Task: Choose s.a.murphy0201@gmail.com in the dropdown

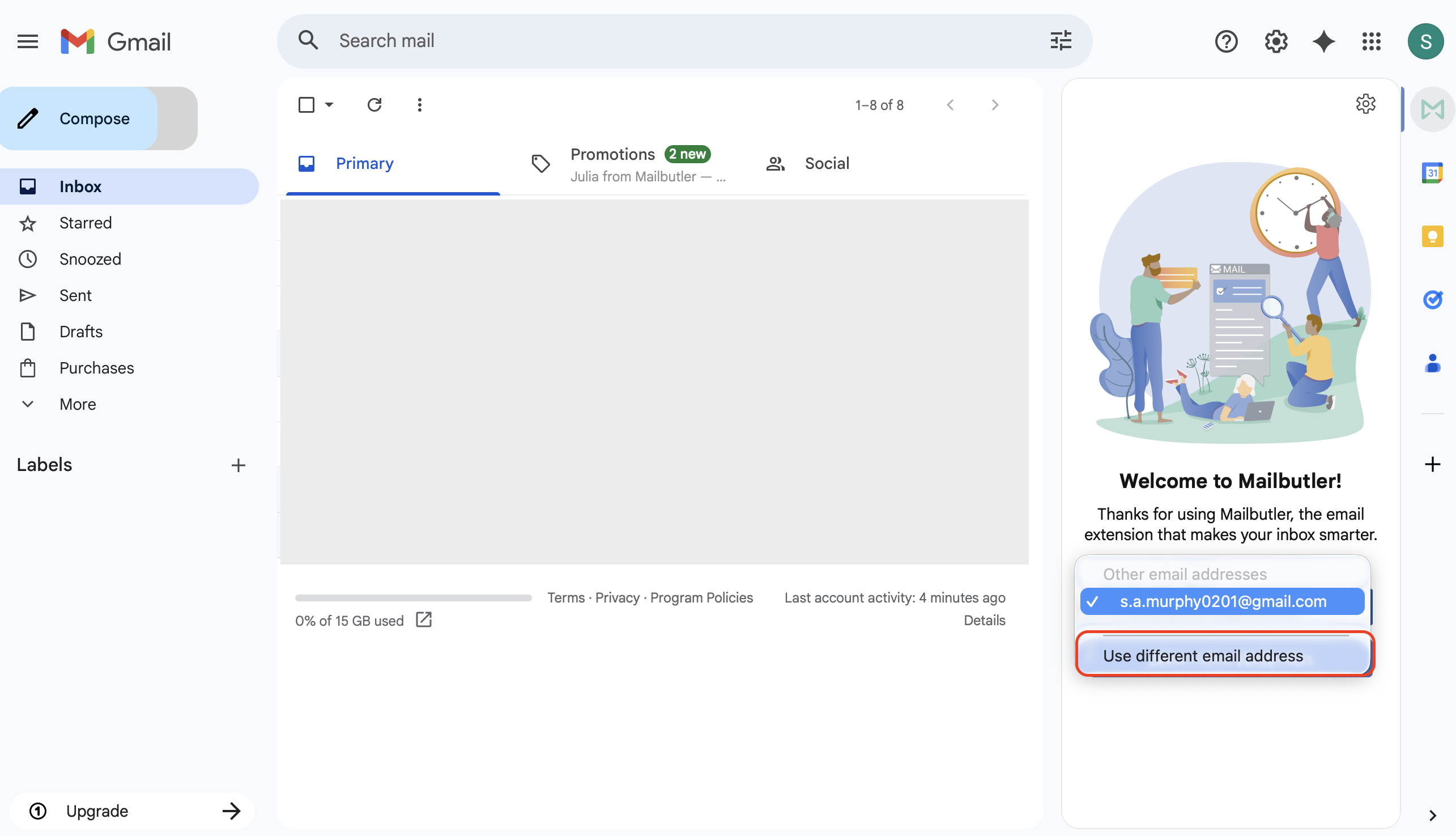Action: pos(1222,601)
